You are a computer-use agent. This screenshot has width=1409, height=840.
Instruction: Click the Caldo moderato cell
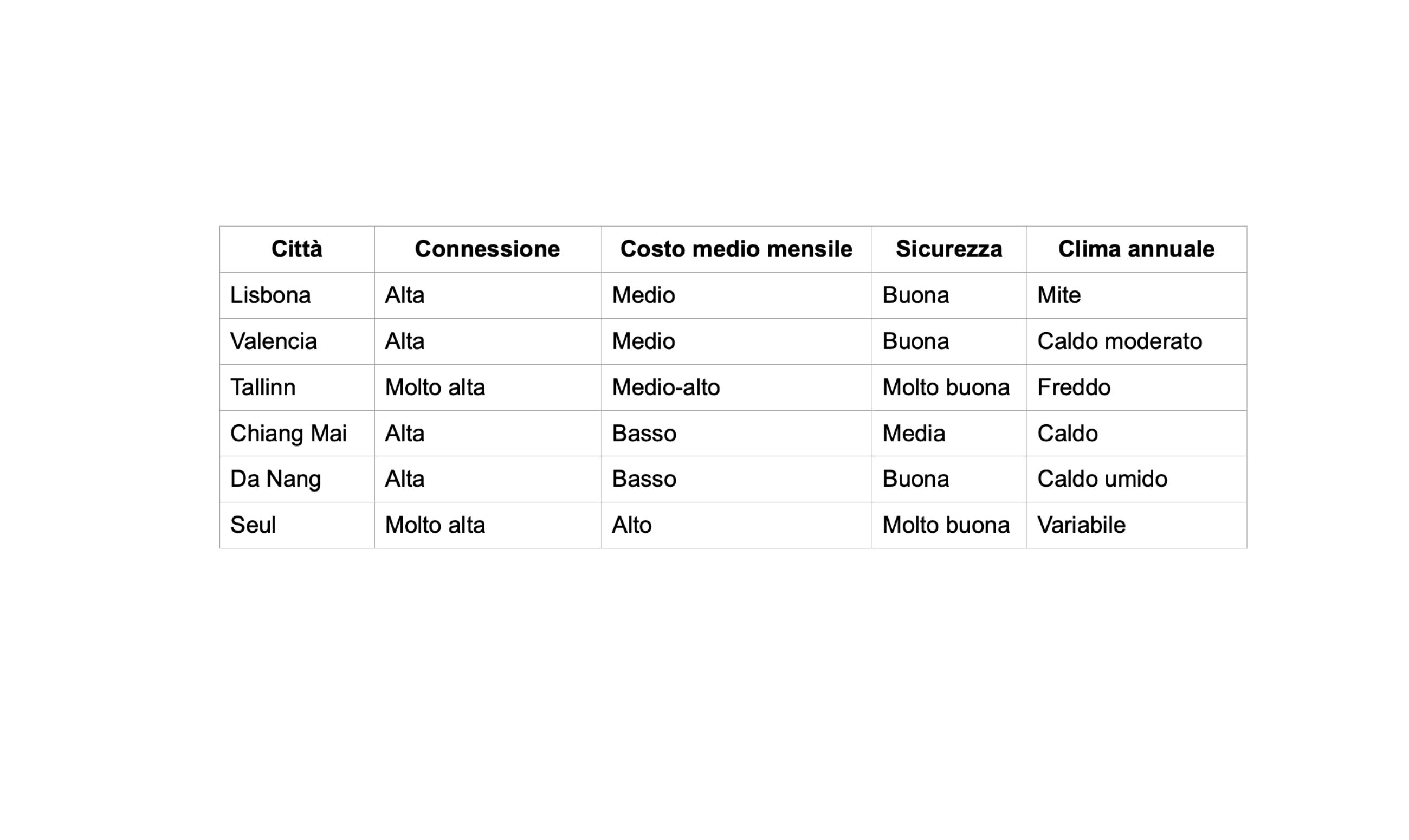click(1119, 341)
